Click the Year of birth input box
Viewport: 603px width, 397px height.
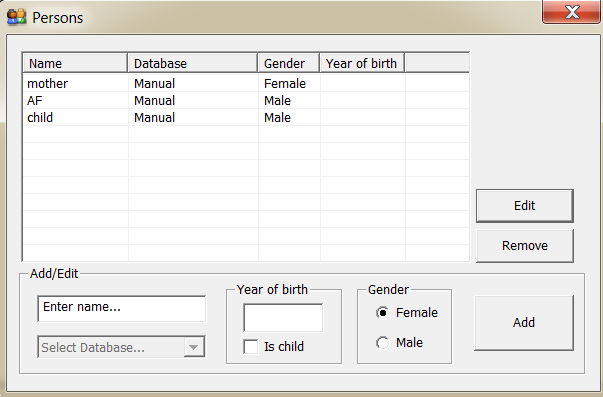pos(283,317)
